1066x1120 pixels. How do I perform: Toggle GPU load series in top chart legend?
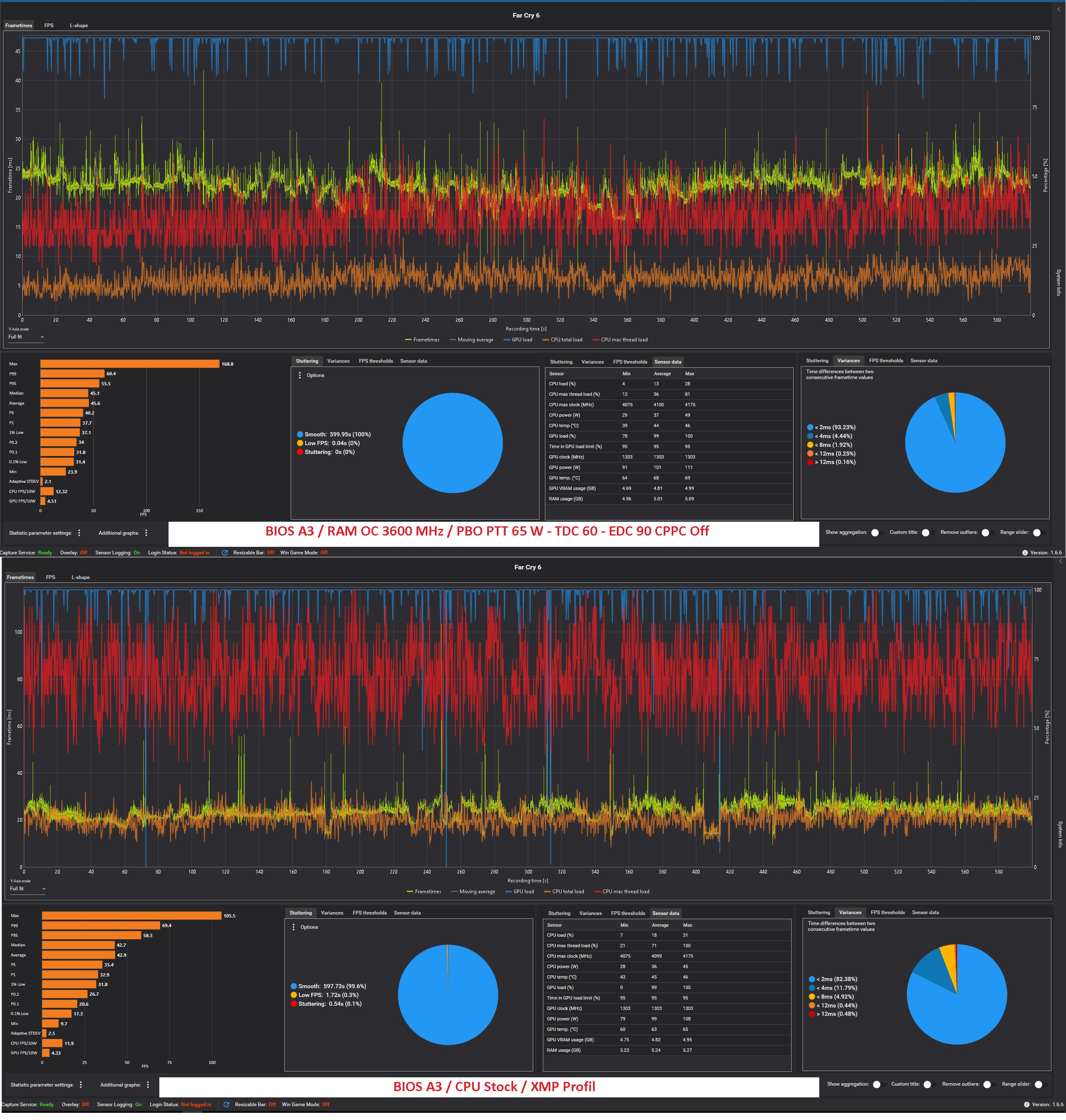(x=518, y=340)
